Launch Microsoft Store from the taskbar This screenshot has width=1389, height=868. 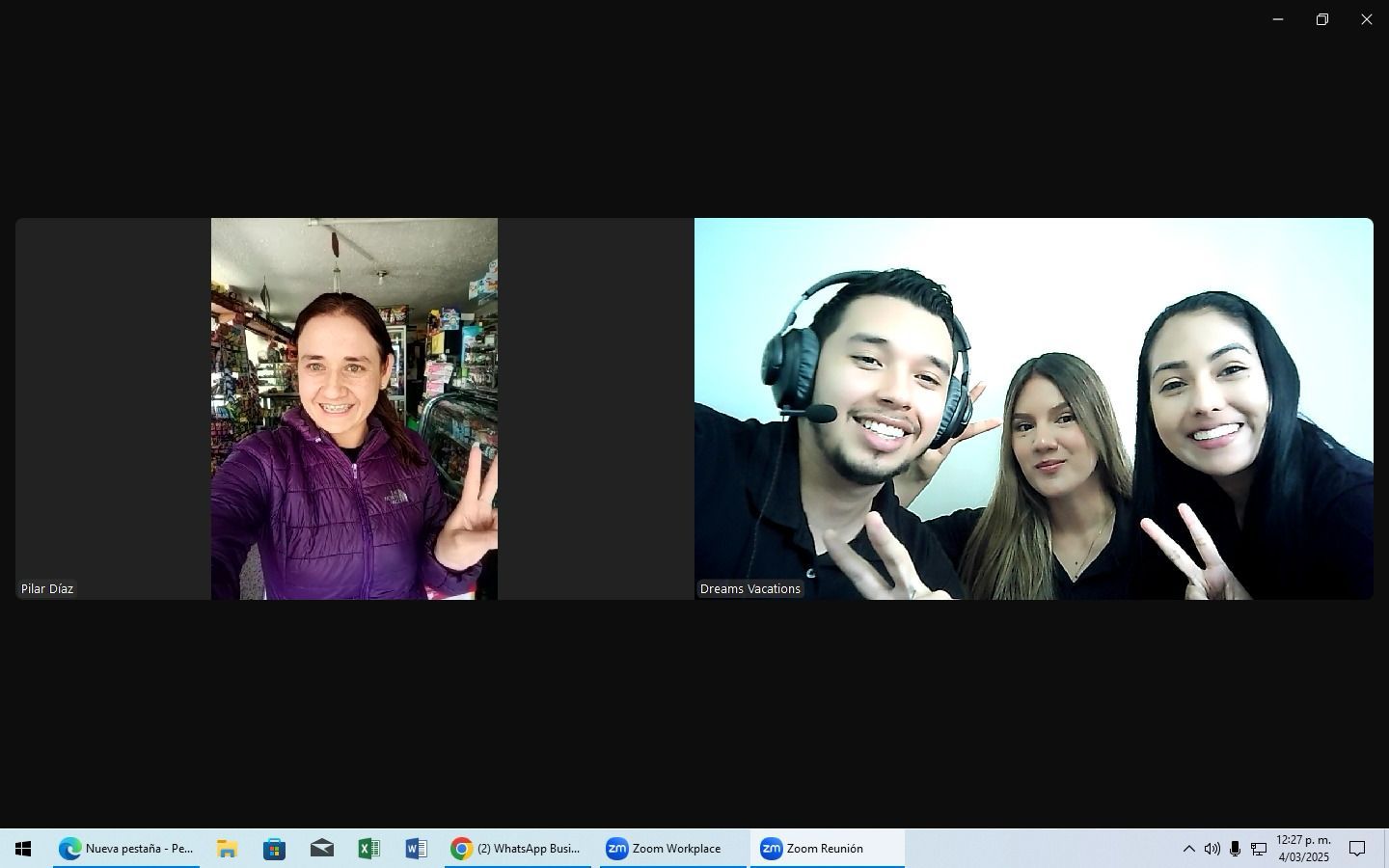275,849
